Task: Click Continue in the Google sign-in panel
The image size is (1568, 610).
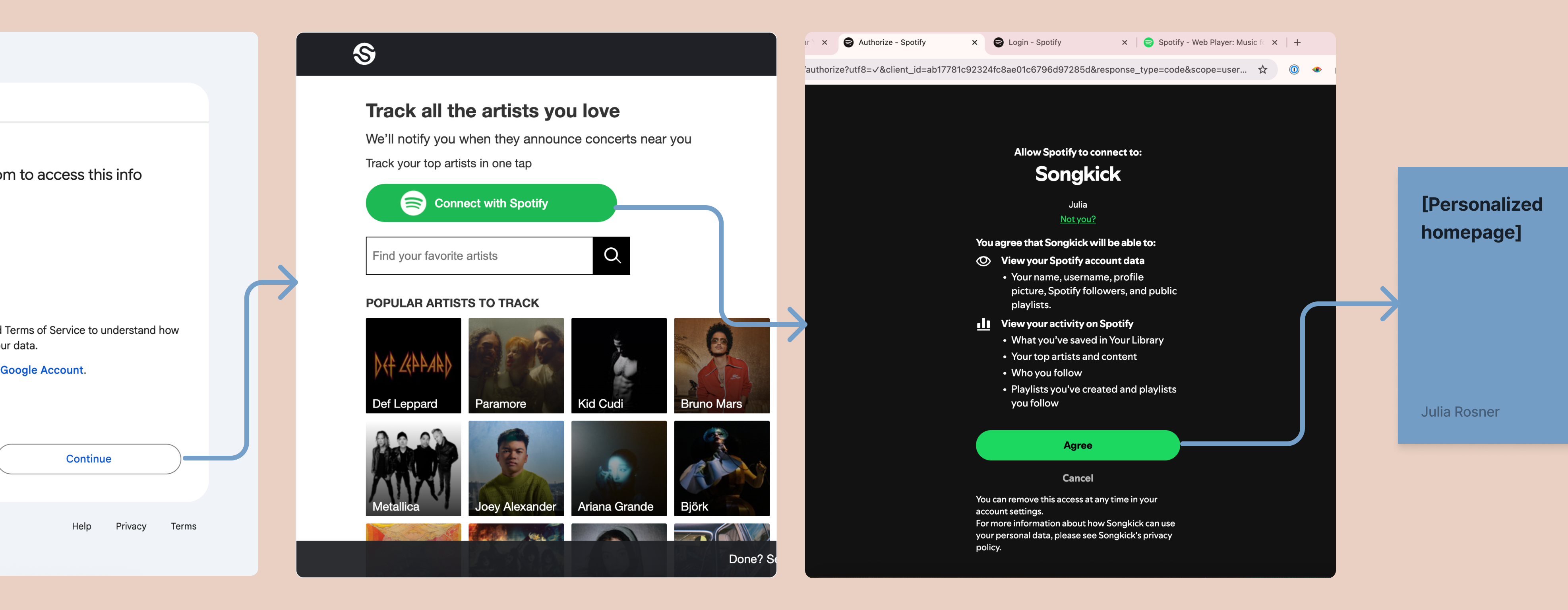Action: pyautogui.click(x=89, y=459)
